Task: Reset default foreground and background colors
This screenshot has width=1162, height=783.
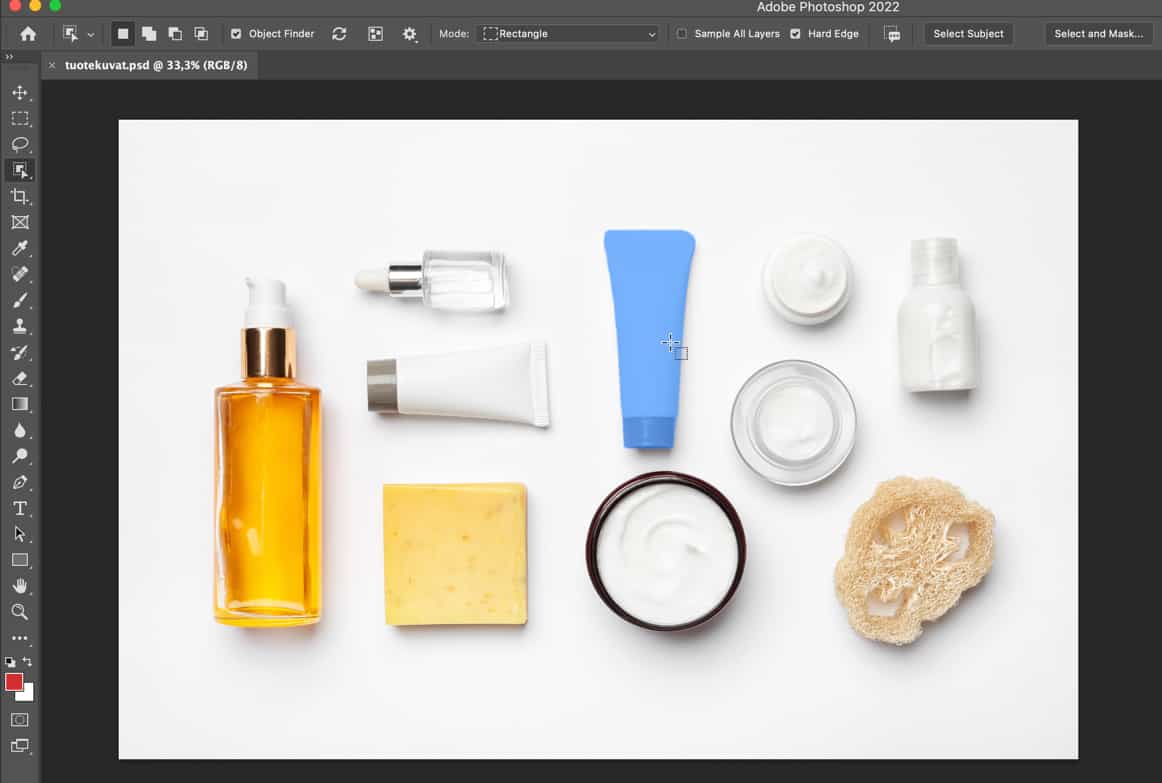Action: click(x=10, y=662)
